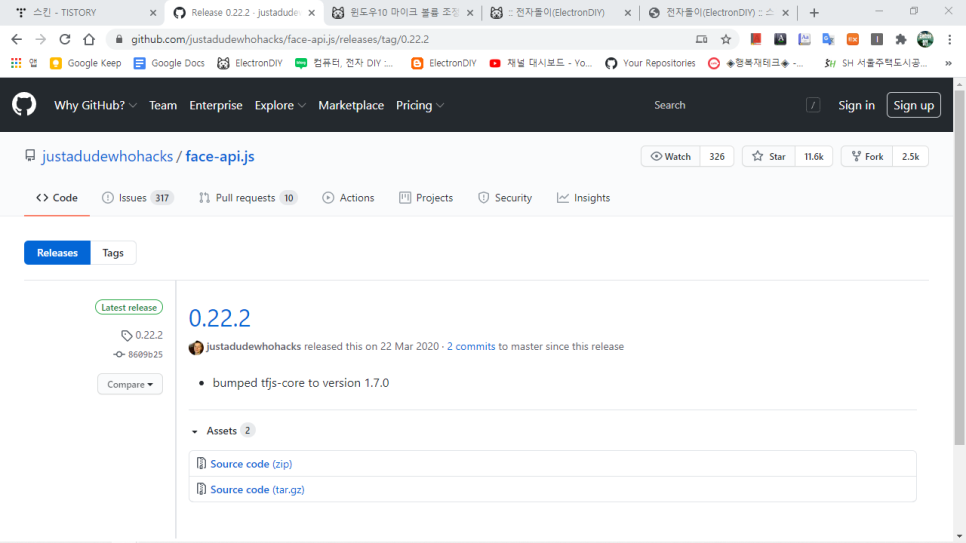The image size is (966, 543).
Task: Click the Enterprise nav link
Action: point(216,105)
